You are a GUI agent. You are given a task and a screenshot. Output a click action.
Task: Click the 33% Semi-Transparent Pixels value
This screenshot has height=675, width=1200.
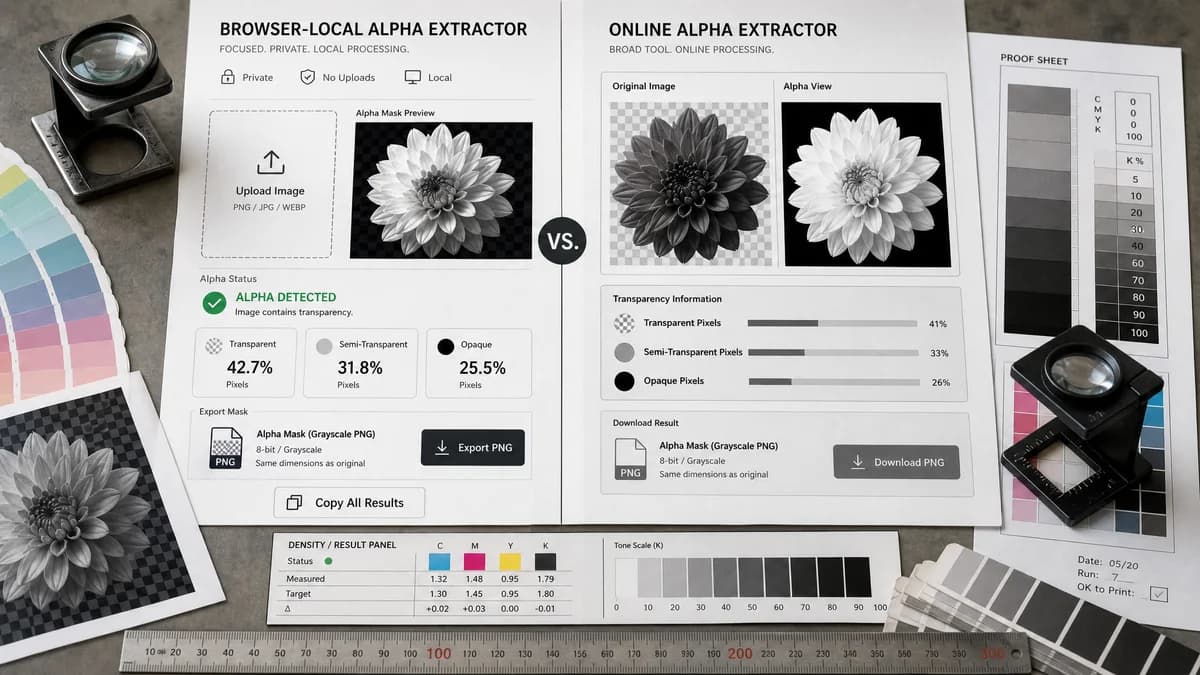pos(939,353)
